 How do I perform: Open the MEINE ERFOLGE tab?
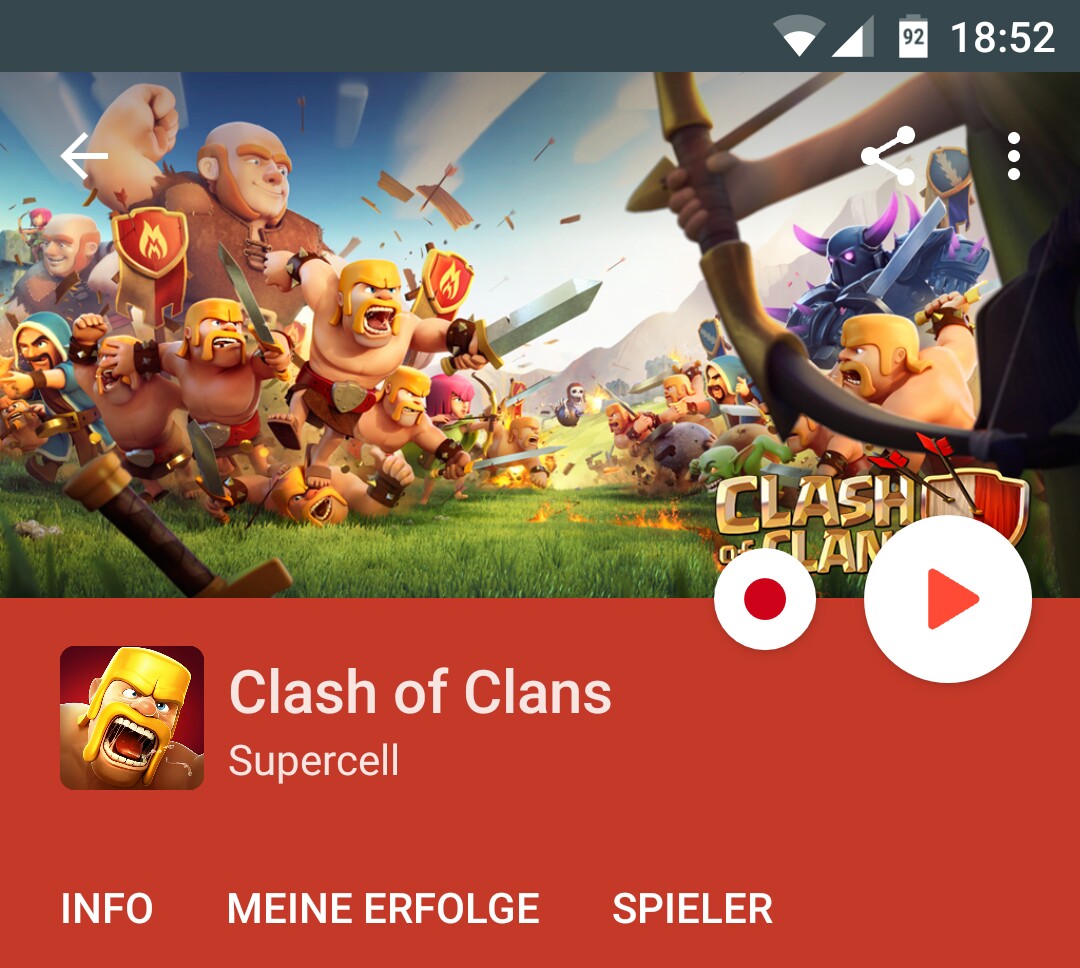click(x=383, y=908)
